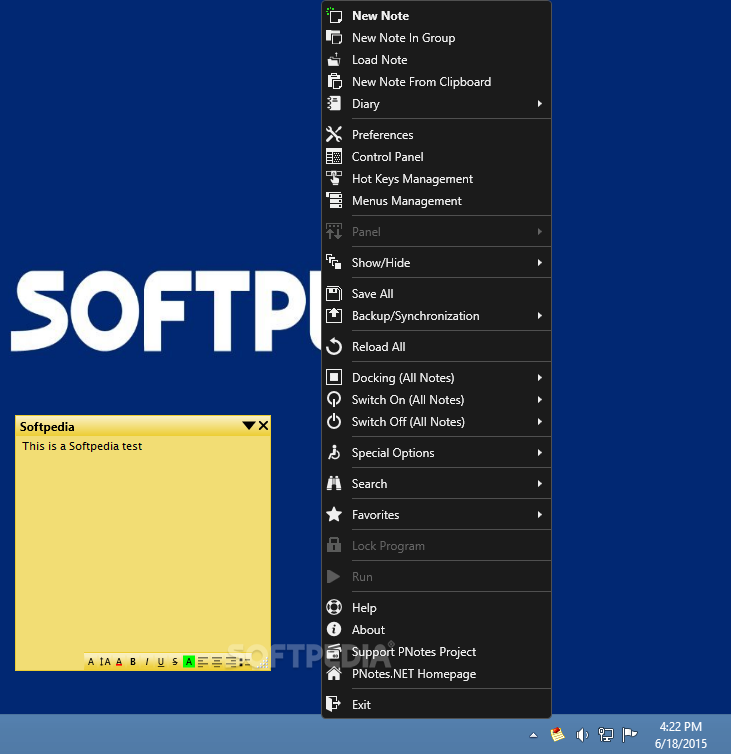Image resolution: width=731 pixels, height=754 pixels.
Task: Click the green highlight color button
Action: (189, 662)
